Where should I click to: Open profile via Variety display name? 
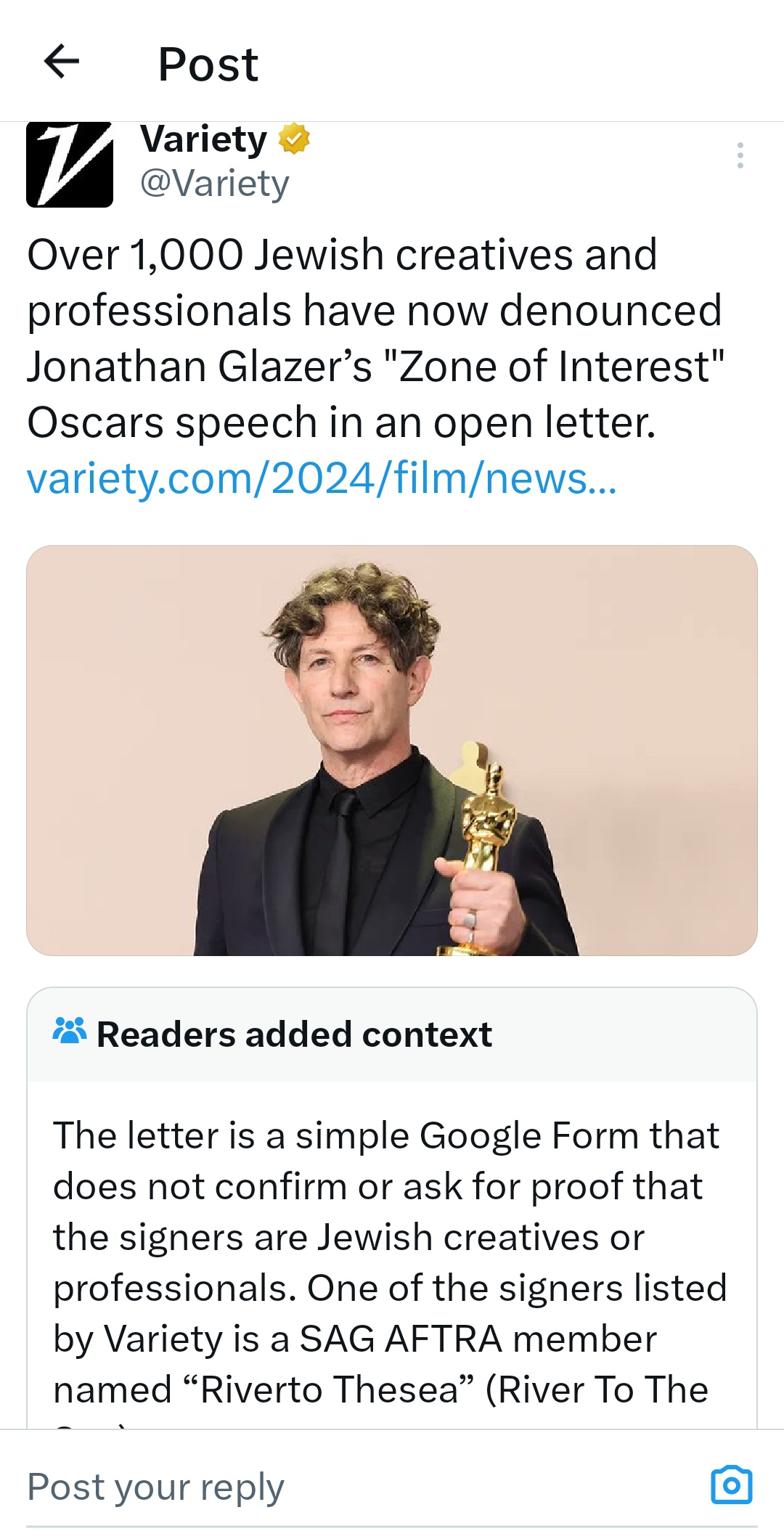(x=204, y=139)
